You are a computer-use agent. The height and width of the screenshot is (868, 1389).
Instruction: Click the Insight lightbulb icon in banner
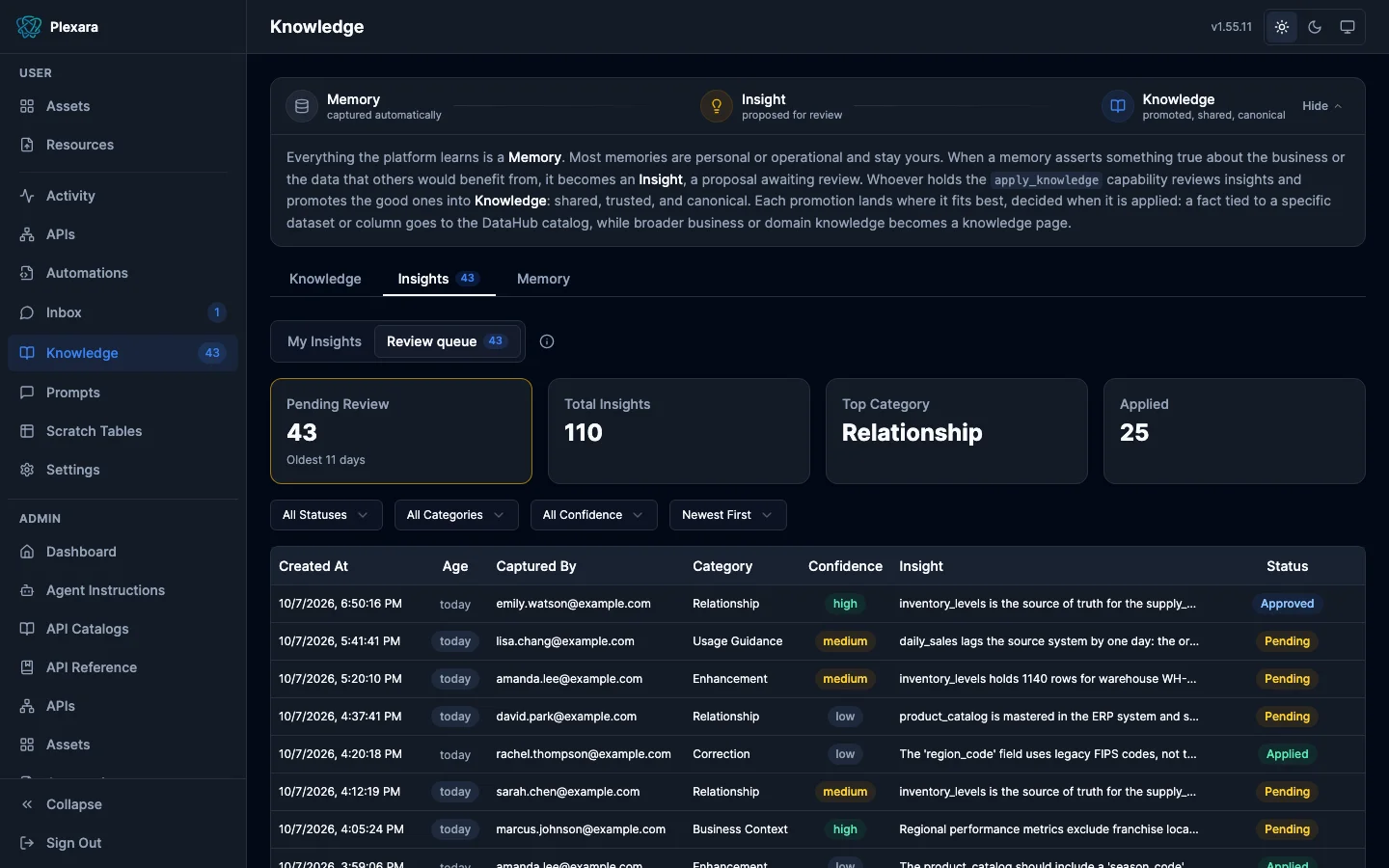tap(717, 106)
